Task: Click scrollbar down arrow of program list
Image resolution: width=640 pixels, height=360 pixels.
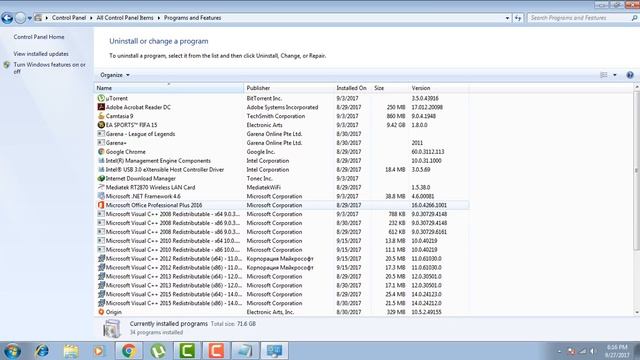Action: tap(637, 312)
